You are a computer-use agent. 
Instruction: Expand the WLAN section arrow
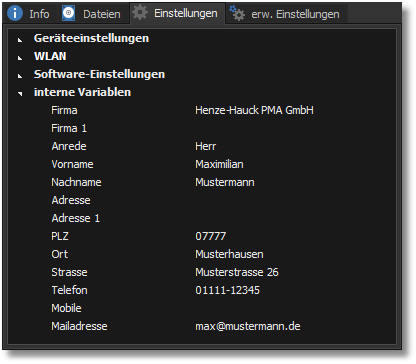pyautogui.click(x=20, y=58)
